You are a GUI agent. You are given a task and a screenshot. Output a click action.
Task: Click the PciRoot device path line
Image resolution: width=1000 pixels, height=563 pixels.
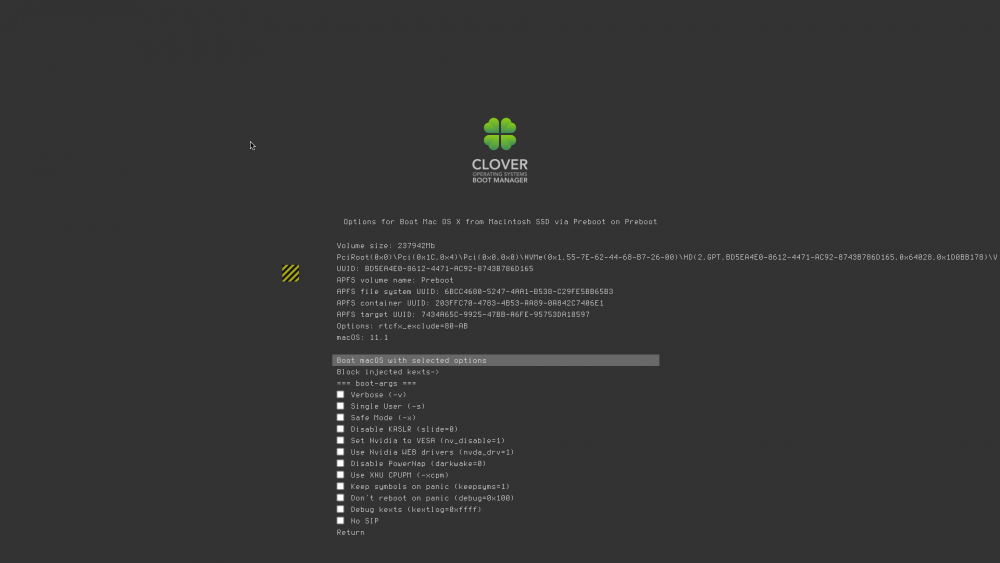coord(667,257)
